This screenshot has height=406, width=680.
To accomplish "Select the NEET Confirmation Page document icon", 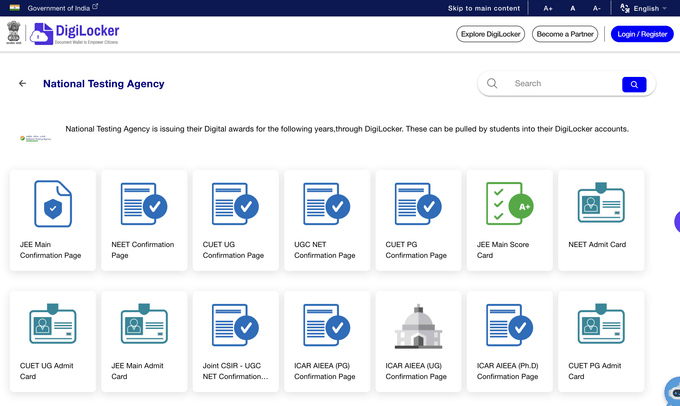I will 144,204.
